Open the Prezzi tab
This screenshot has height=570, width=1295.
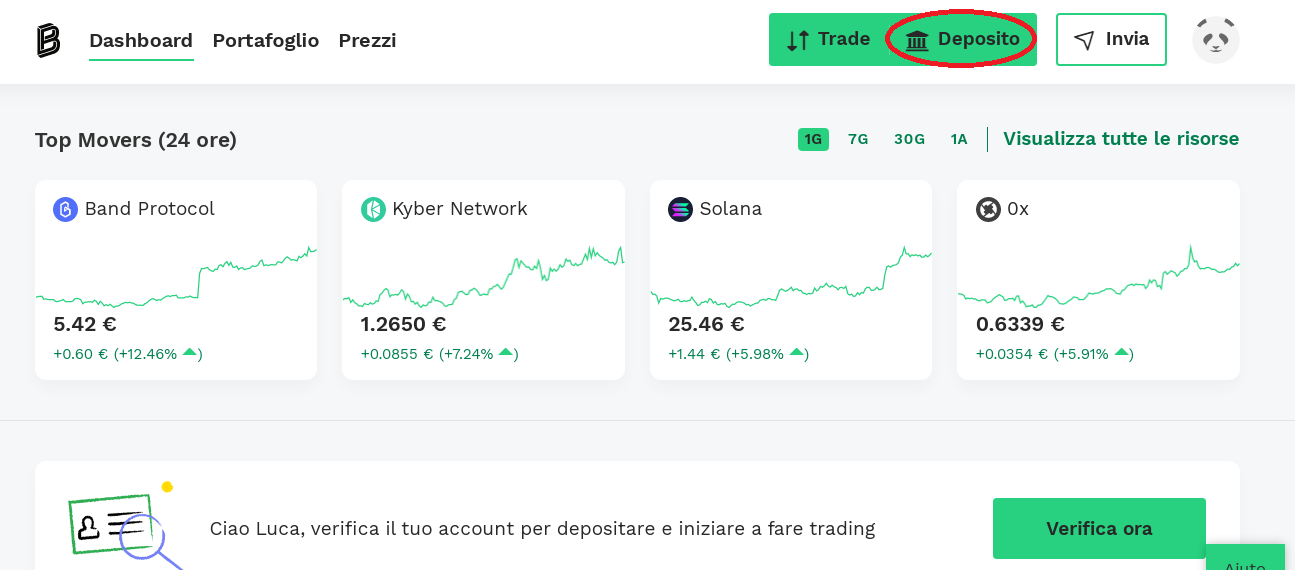[x=367, y=40]
